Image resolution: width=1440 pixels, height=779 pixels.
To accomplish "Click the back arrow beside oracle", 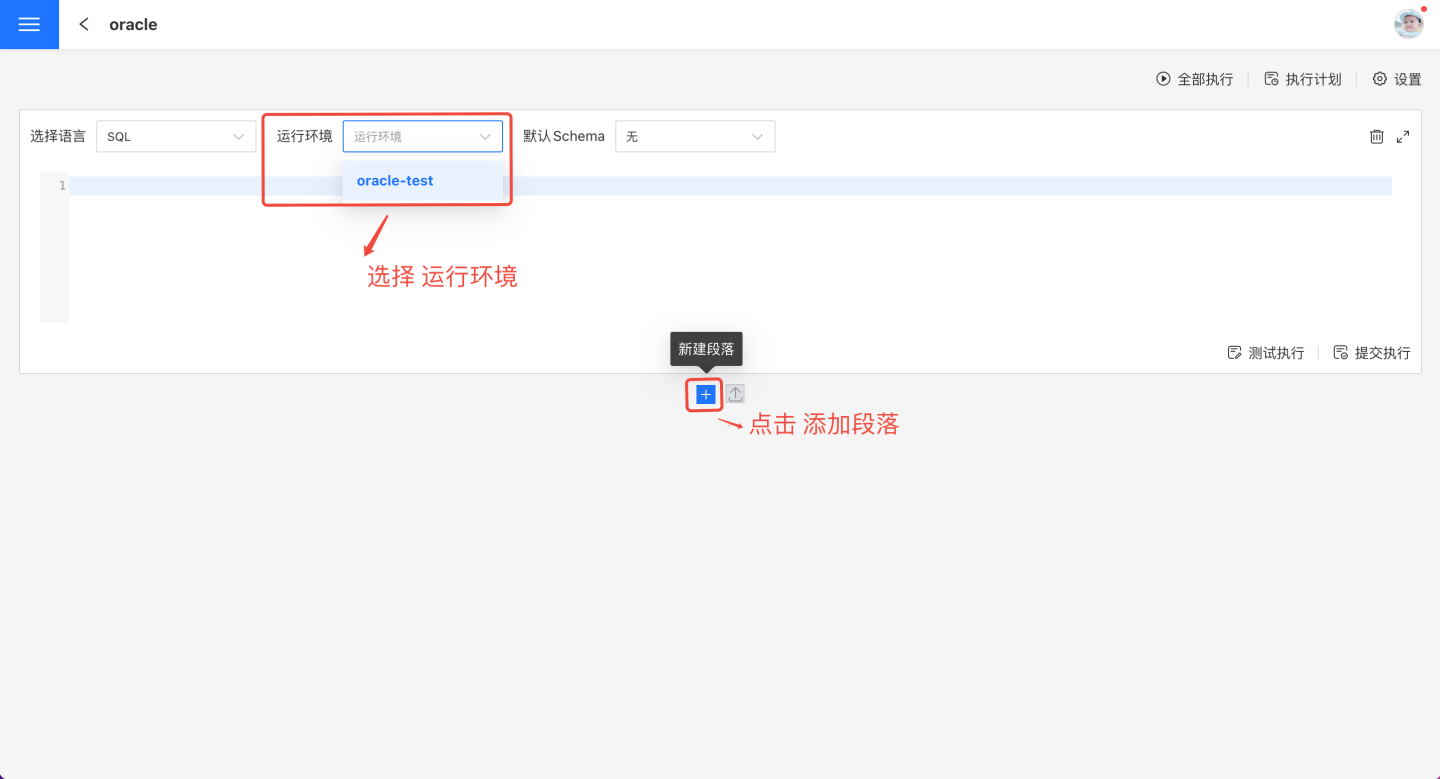I will (84, 24).
